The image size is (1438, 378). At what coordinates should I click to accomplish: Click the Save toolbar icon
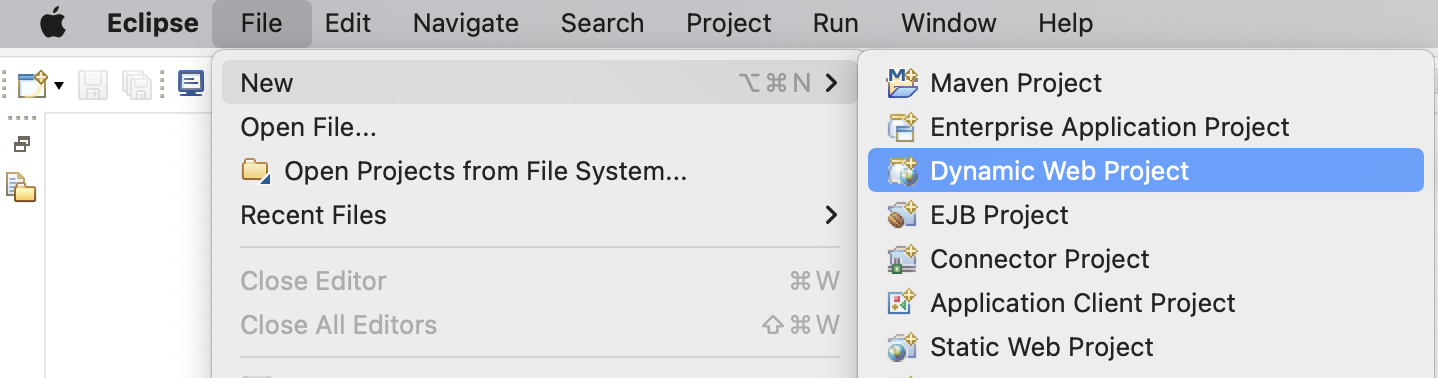coord(93,84)
